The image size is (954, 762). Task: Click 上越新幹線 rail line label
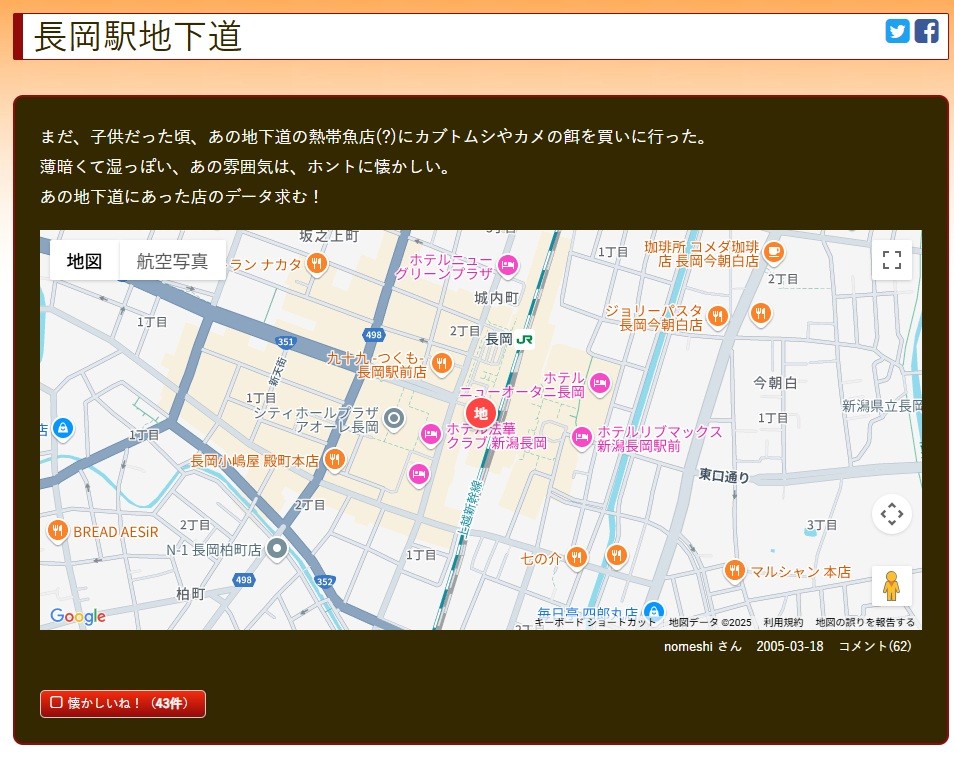pos(470,508)
